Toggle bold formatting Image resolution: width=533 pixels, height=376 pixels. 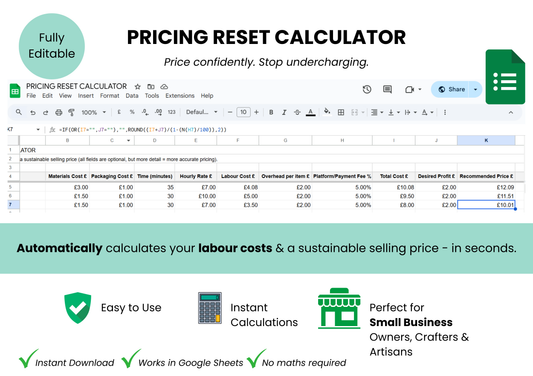pyautogui.click(x=271, y=113)
